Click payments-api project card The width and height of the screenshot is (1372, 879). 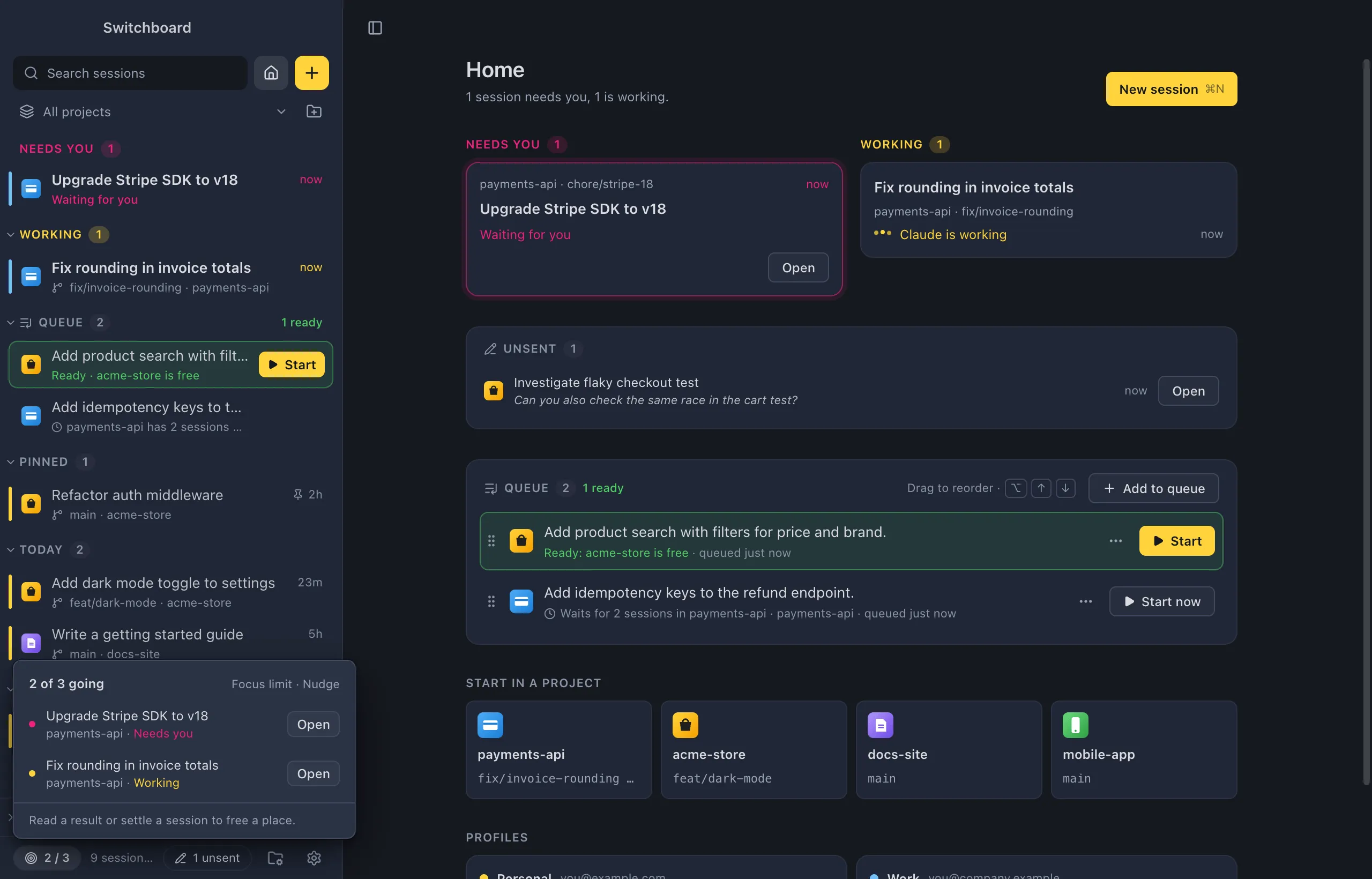559,749
